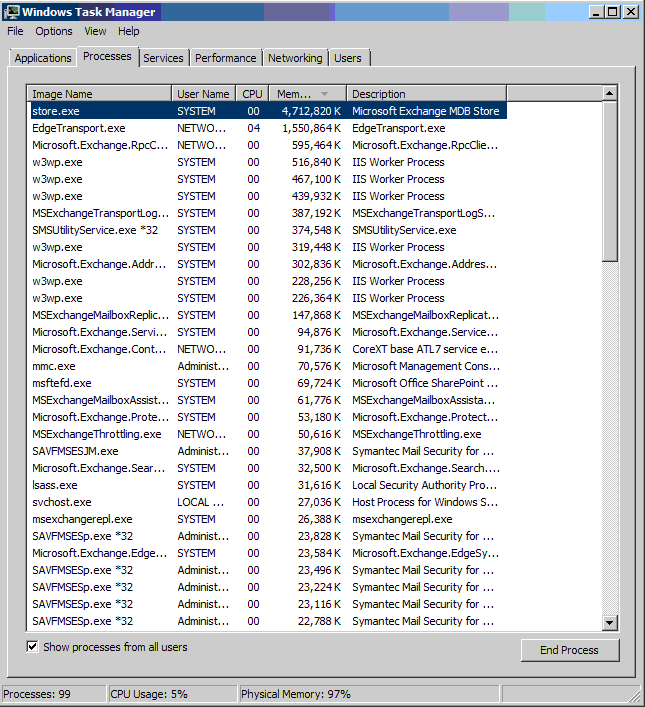
Task: Select MSExchangeMailboxReplic... process
Action: click(269, 315)
